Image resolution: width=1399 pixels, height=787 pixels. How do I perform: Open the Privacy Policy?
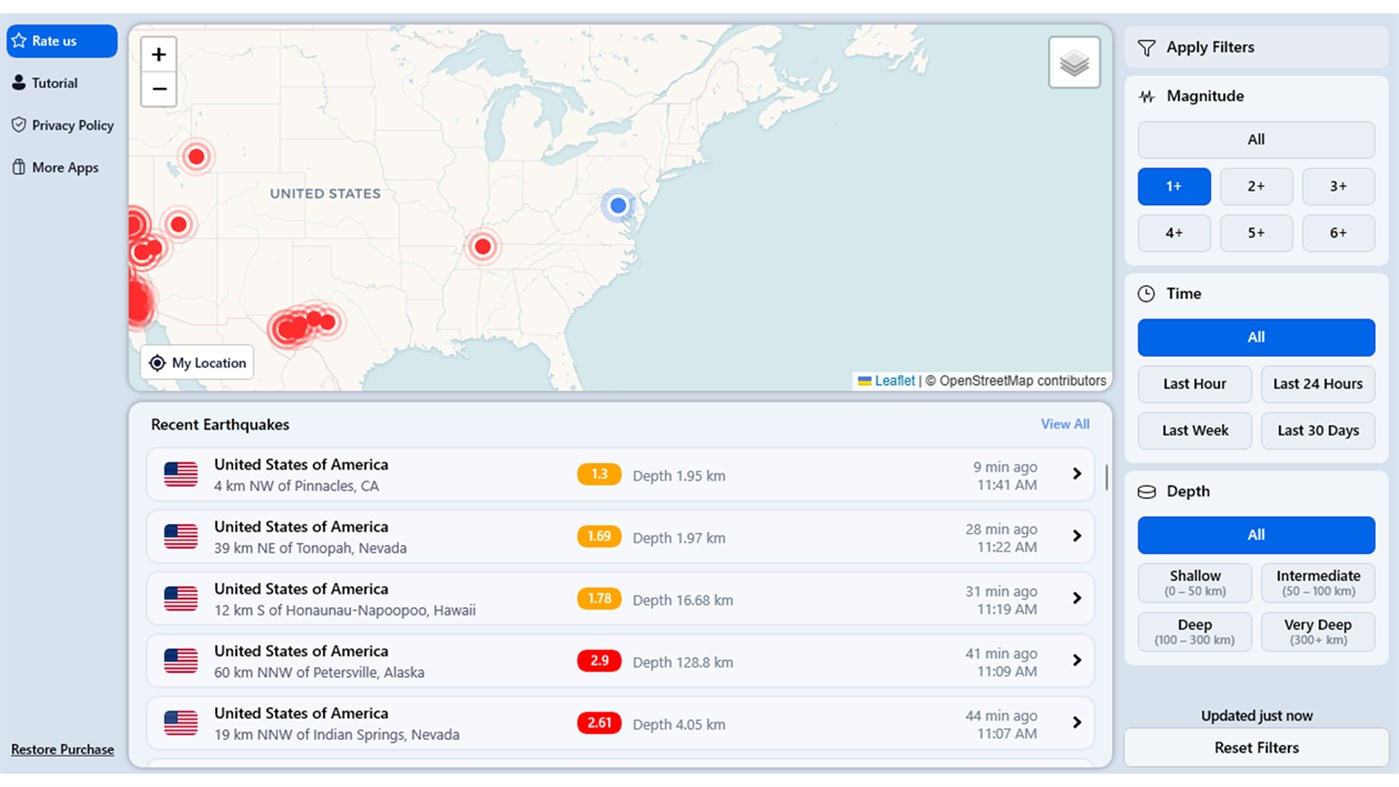(x=62, y=125)
